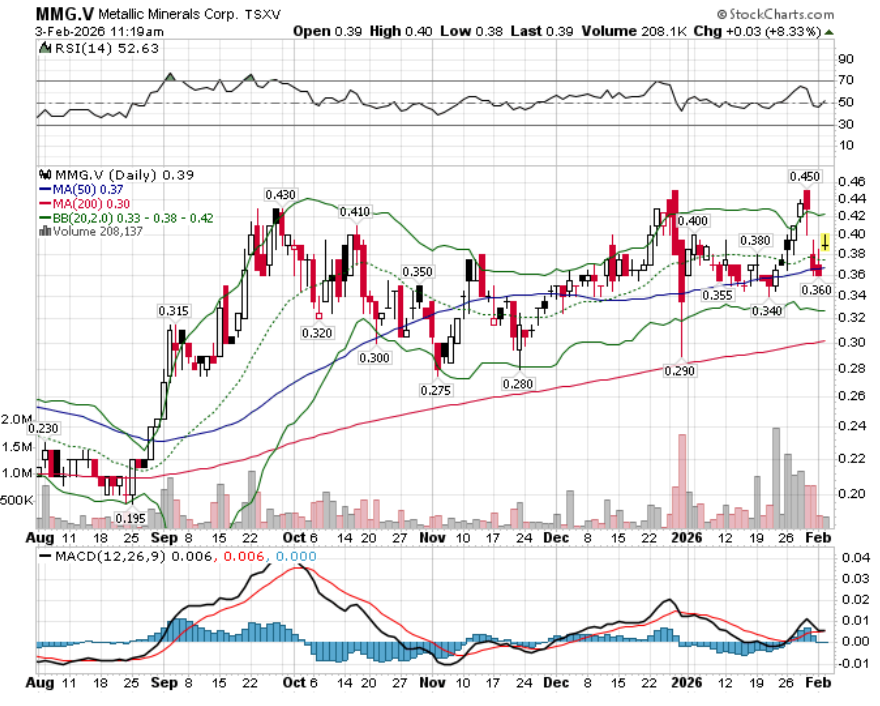Click the 'TSXV' exchange label
Screen dimensions: 880x706
click(x=262, y=15)
